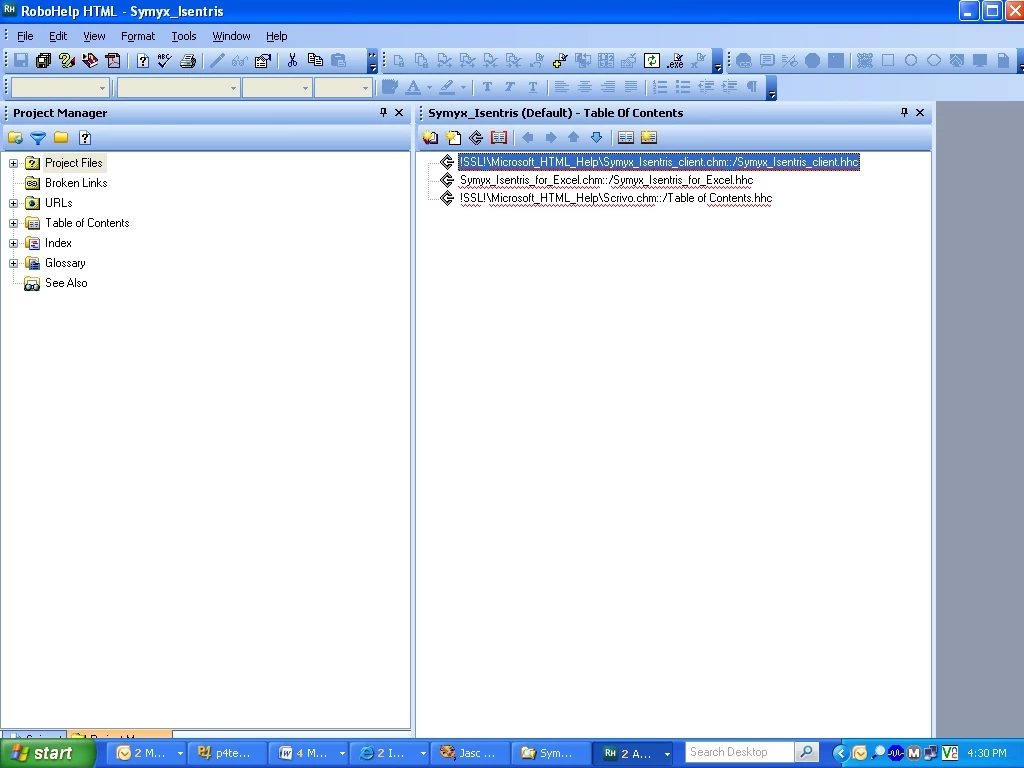Open the fourth formatting combo box dropdown
1024x768 pixels.
pos(365,88)
